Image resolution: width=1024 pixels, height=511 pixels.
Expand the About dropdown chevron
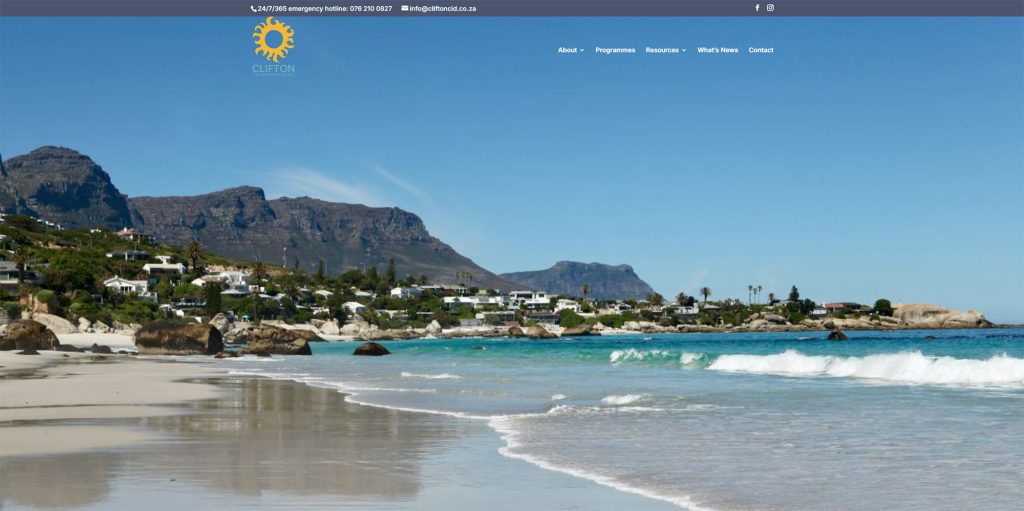(582, 50)
